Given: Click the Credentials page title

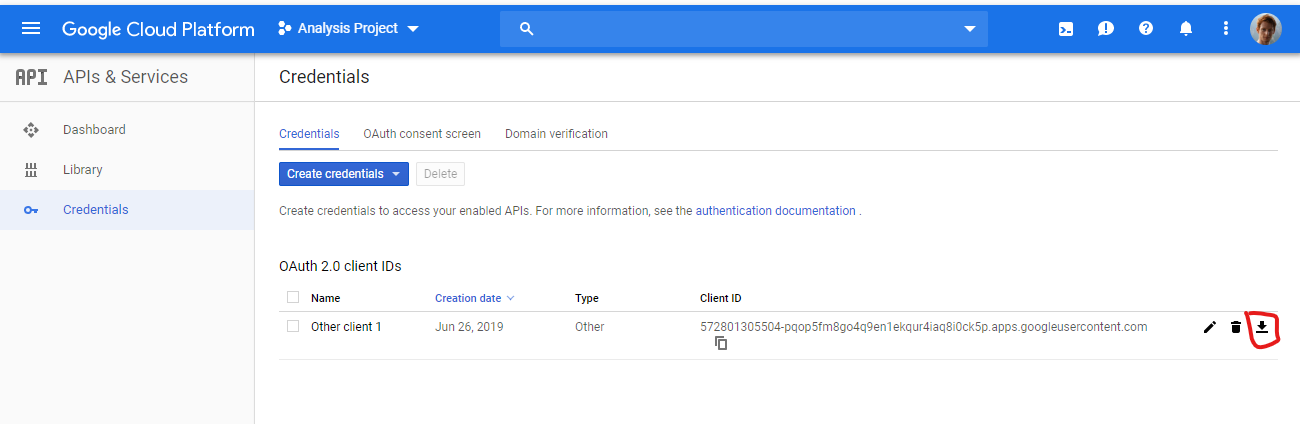Looking at the screenshot, I should [x=324, y=77].
